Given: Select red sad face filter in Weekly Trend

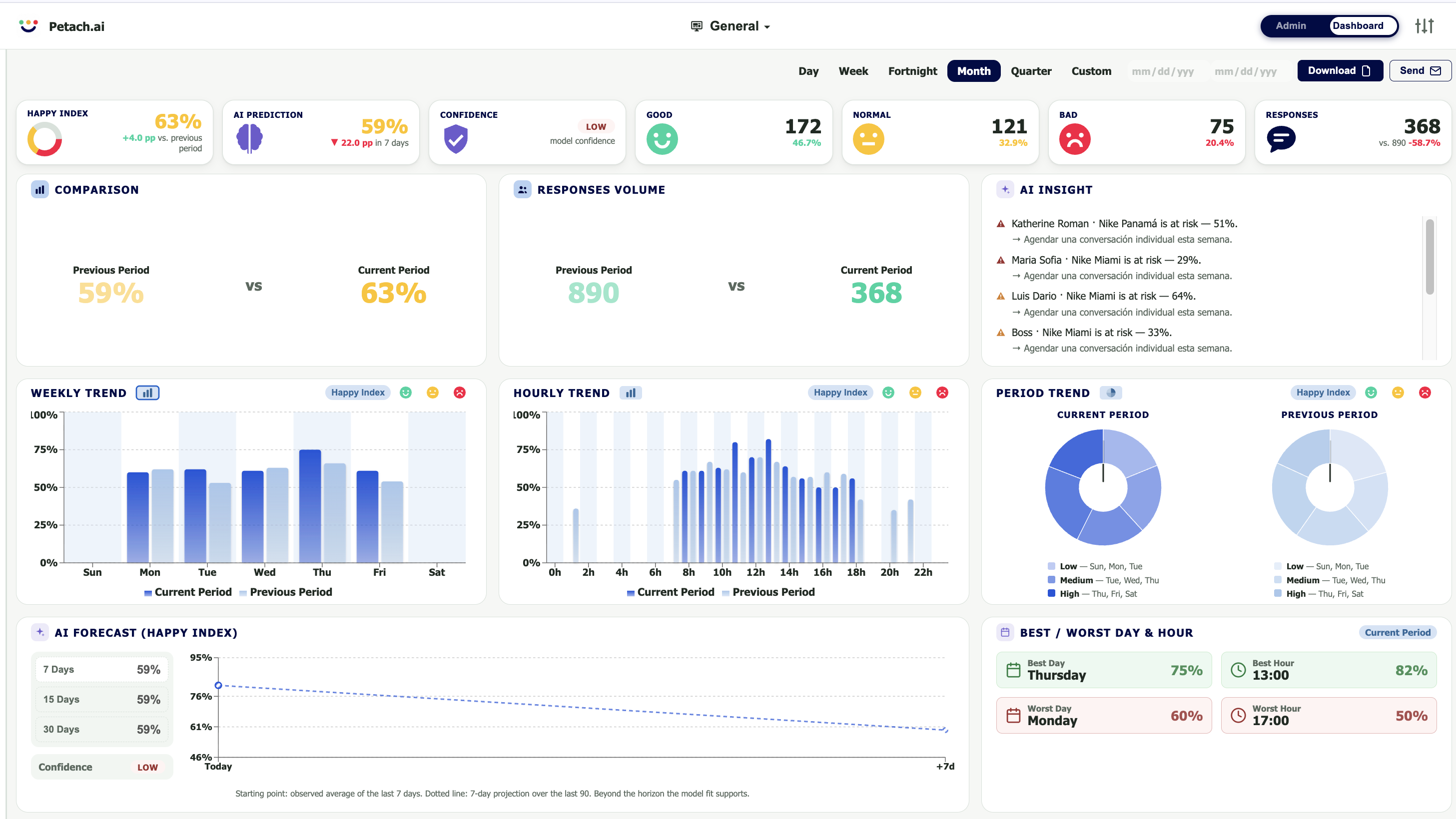Looking at the screenshot, I should (460, 393).
